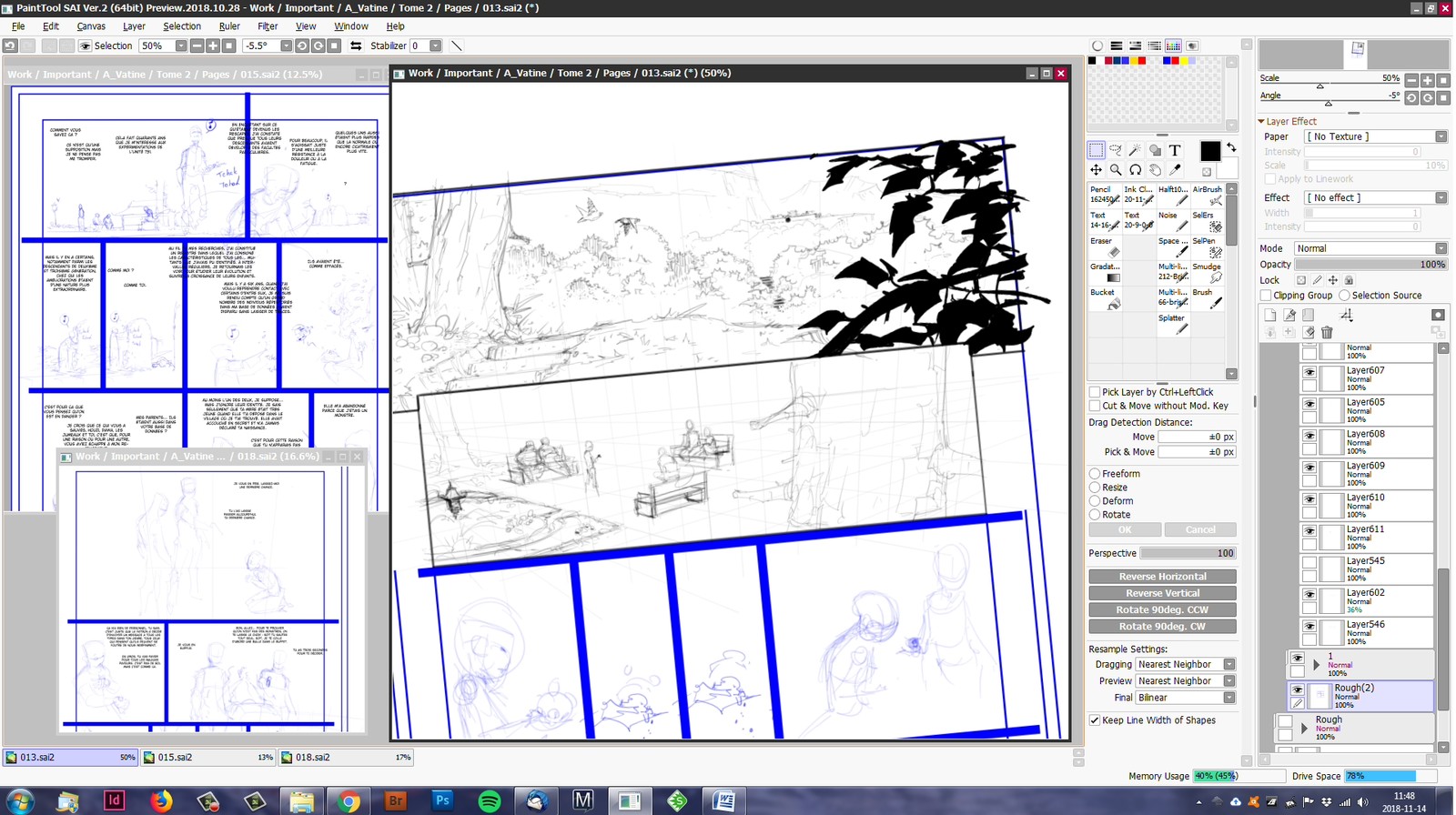Select the Text tool (T icon)

1175,150
